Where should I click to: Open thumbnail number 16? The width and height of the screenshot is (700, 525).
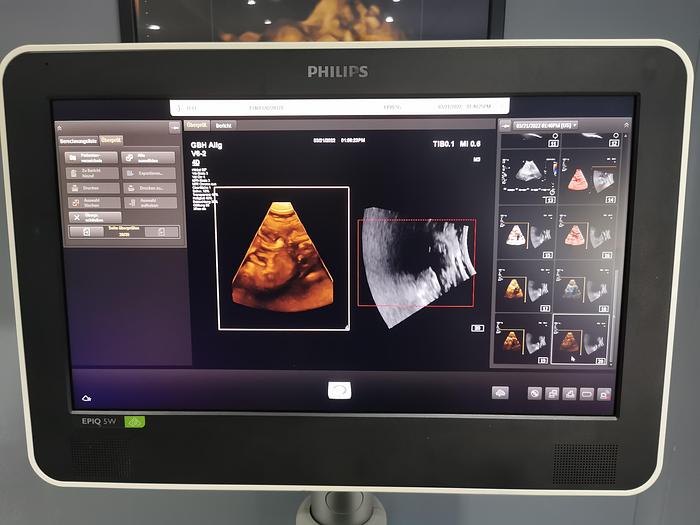587,231
